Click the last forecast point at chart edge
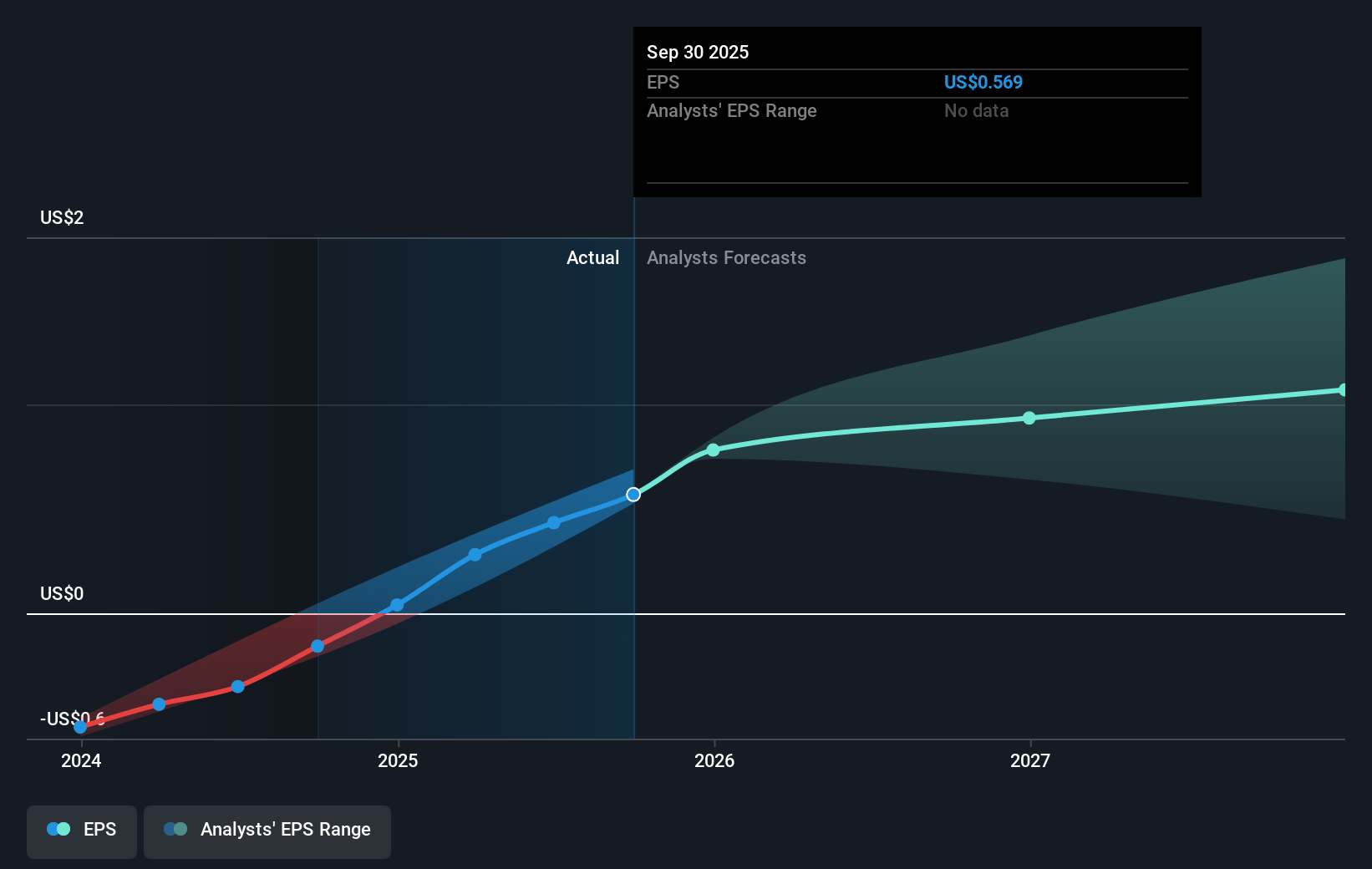Viewport: 1372px width, 869px height. (x=1342, y=389)
